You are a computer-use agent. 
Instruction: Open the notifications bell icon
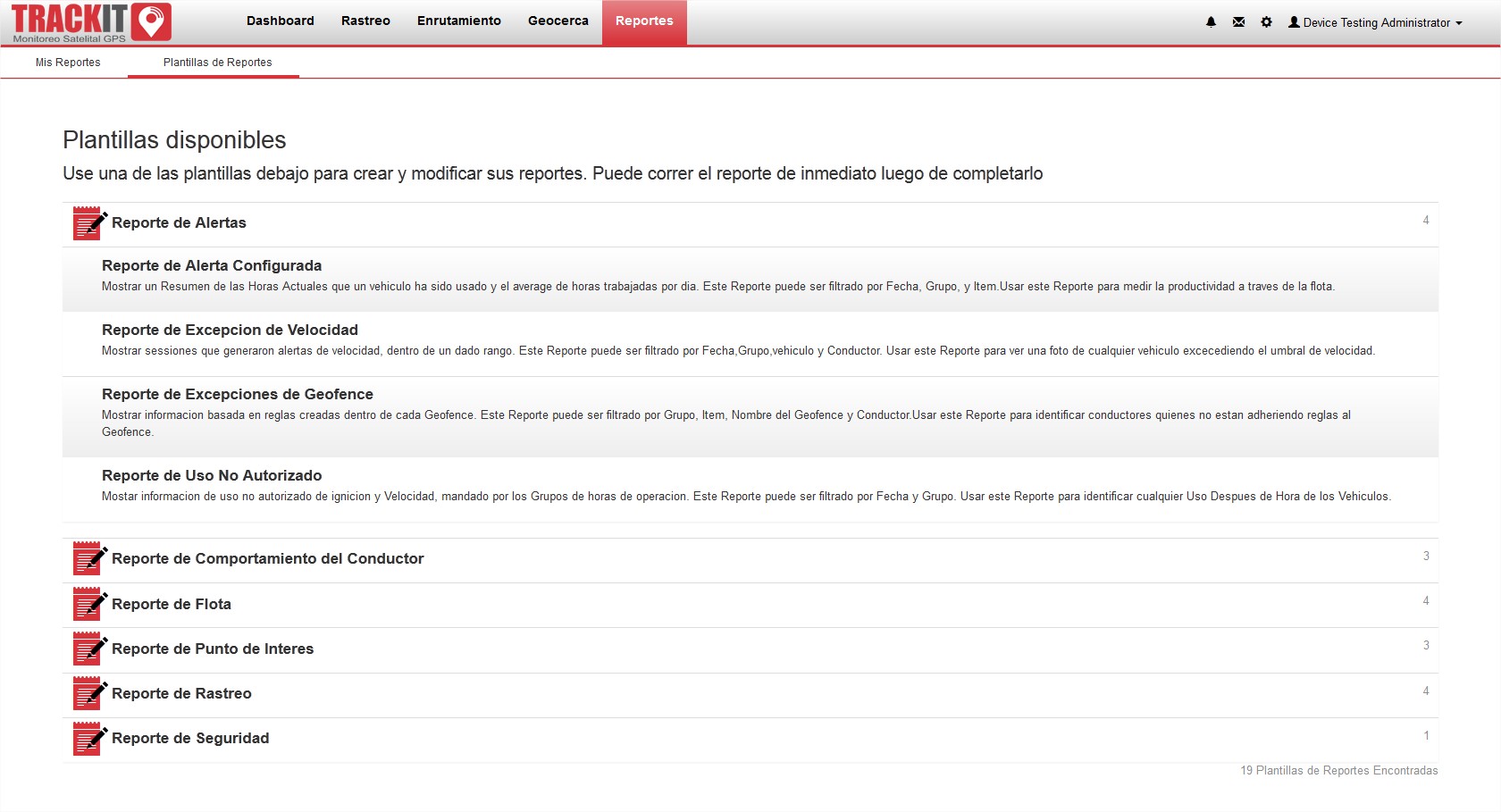[x=1211, y=22]
